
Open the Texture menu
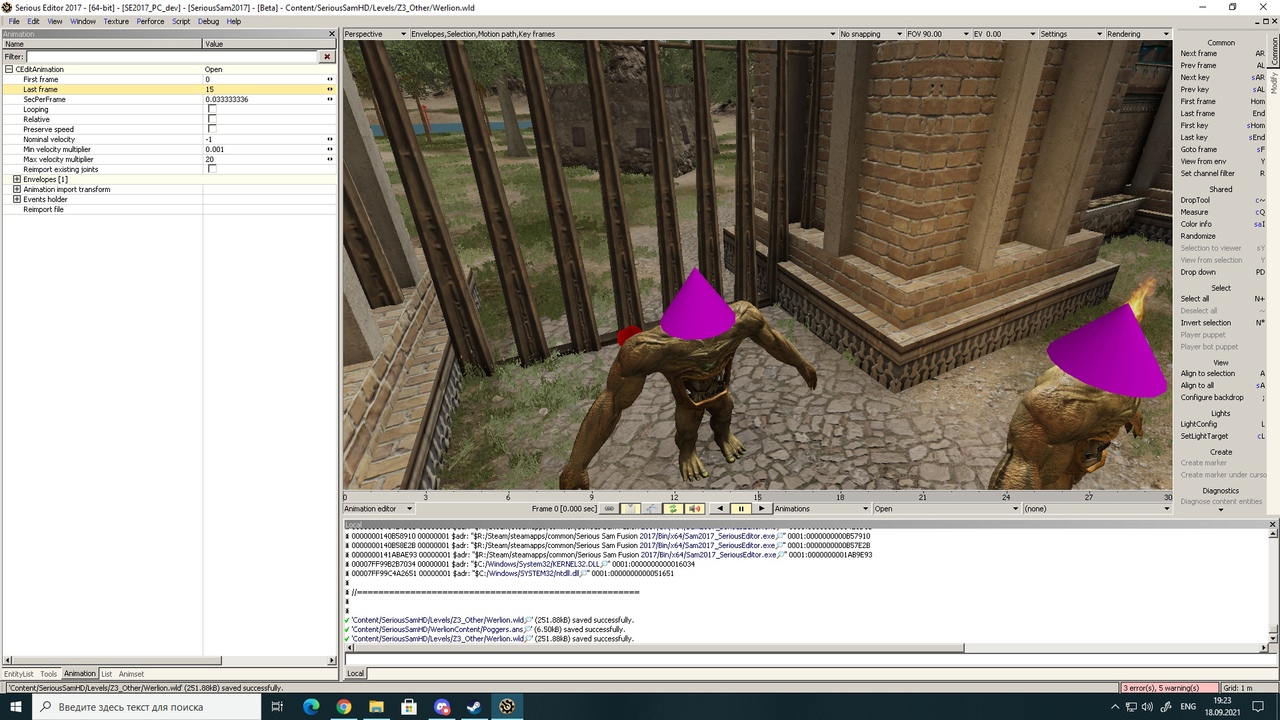click(x=116, y=21)
